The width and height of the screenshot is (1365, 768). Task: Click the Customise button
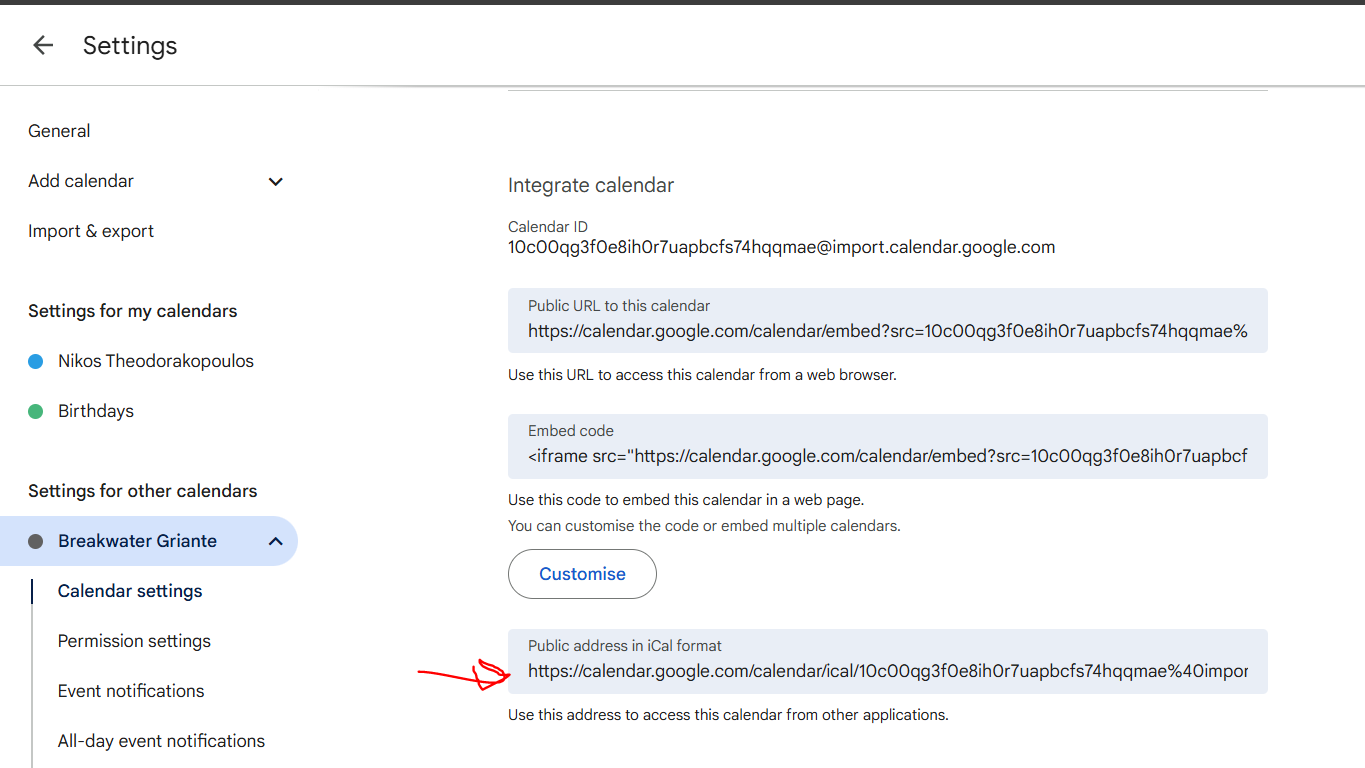coord(582,574)
